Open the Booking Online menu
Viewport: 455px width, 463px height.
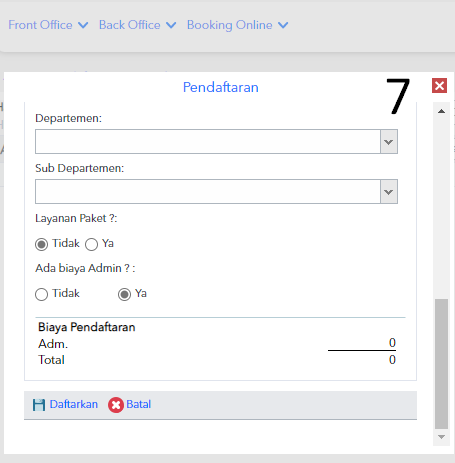[x=230, y=25]
